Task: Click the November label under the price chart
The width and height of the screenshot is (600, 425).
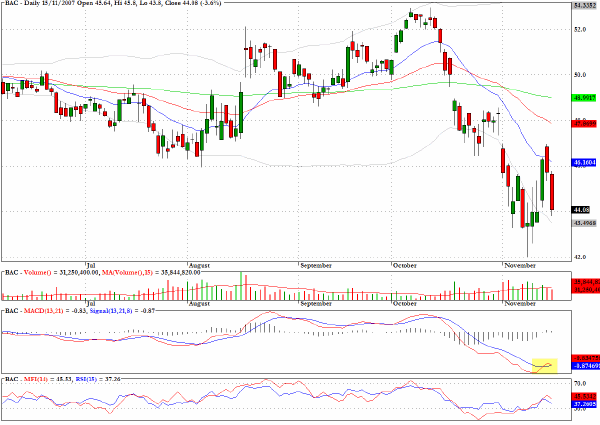Action: 520,265
